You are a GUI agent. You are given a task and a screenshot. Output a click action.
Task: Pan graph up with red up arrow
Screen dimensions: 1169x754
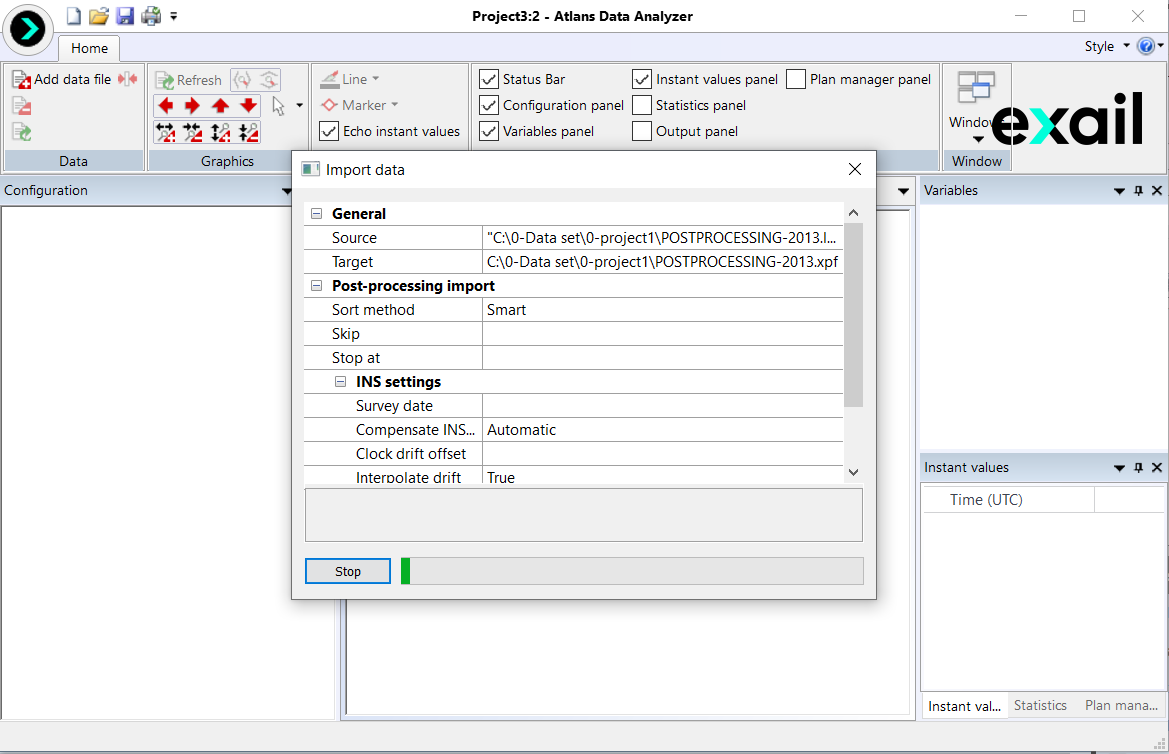[221, 106]
